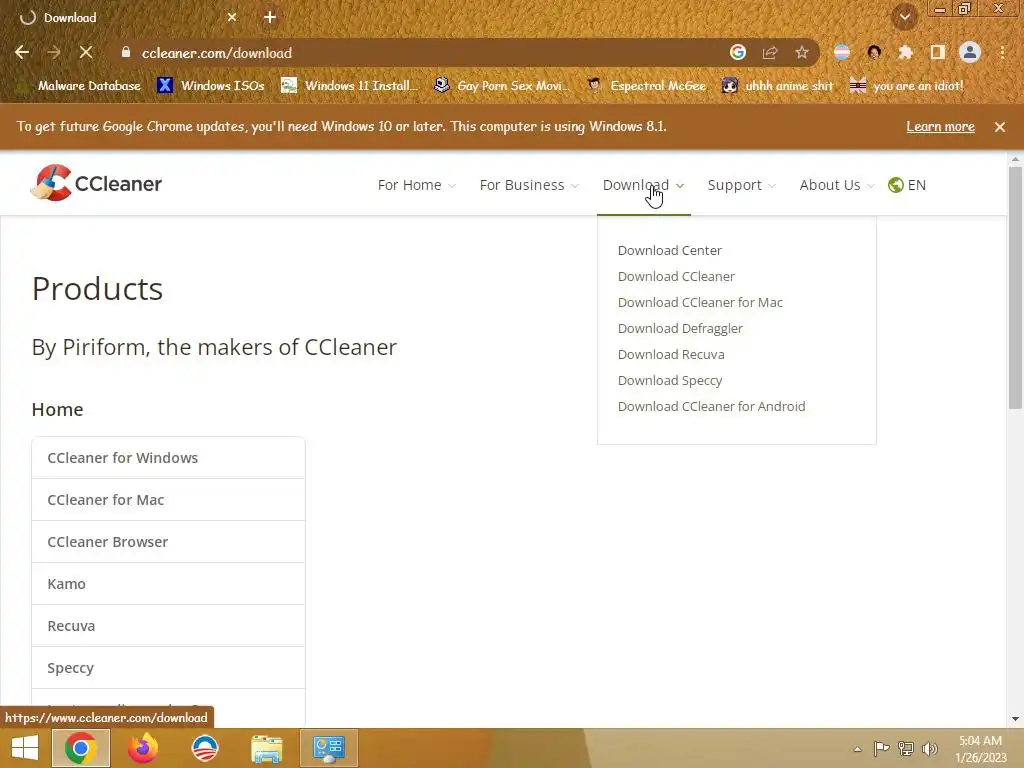Open CCleaner for Mac product row
Screen dimensions: 1024x768
click(168, 500)
